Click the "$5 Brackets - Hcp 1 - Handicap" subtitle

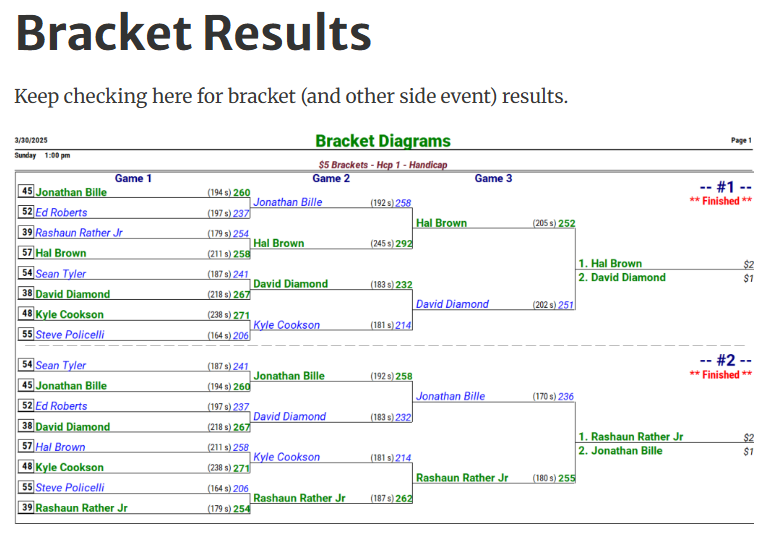tap(383, 164)
